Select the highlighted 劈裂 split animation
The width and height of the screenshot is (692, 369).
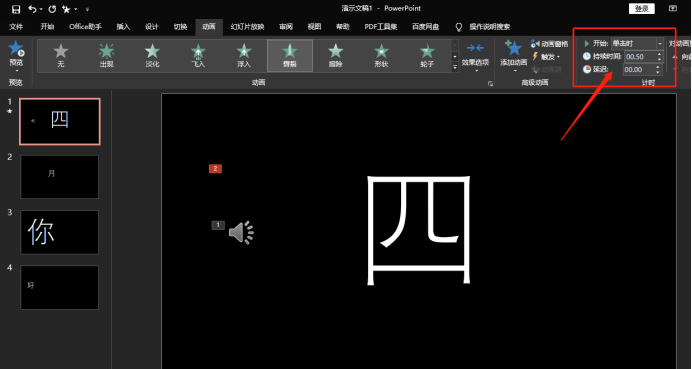click(290, 55)
